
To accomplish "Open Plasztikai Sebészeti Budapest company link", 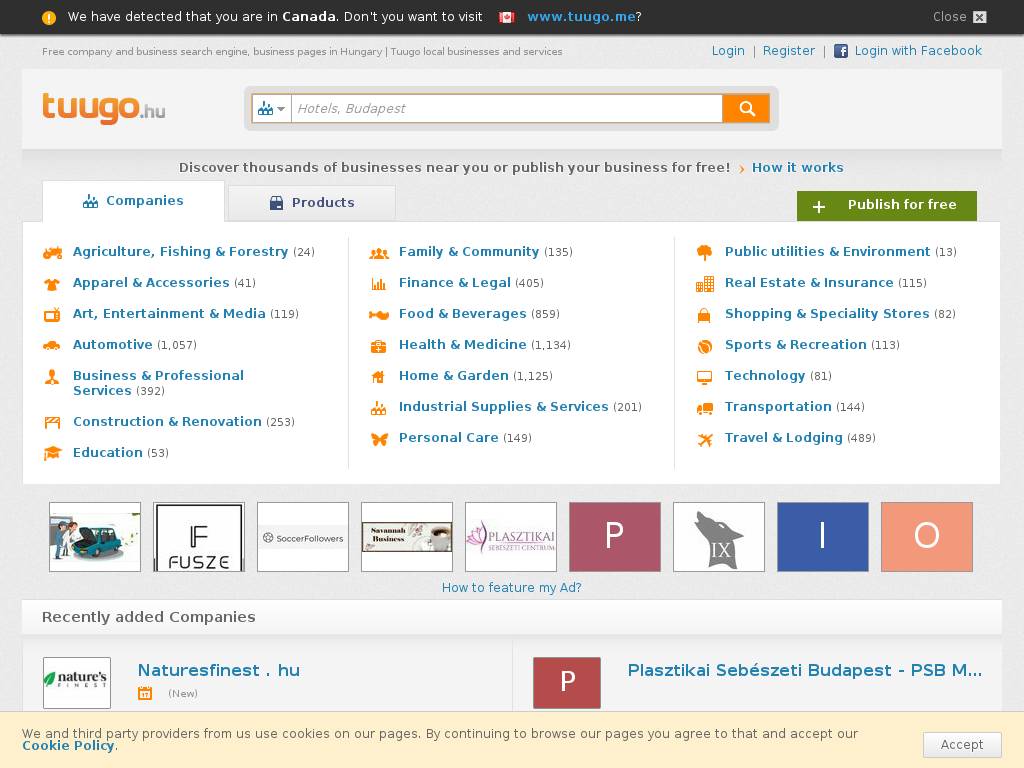I will click(805, 671).
